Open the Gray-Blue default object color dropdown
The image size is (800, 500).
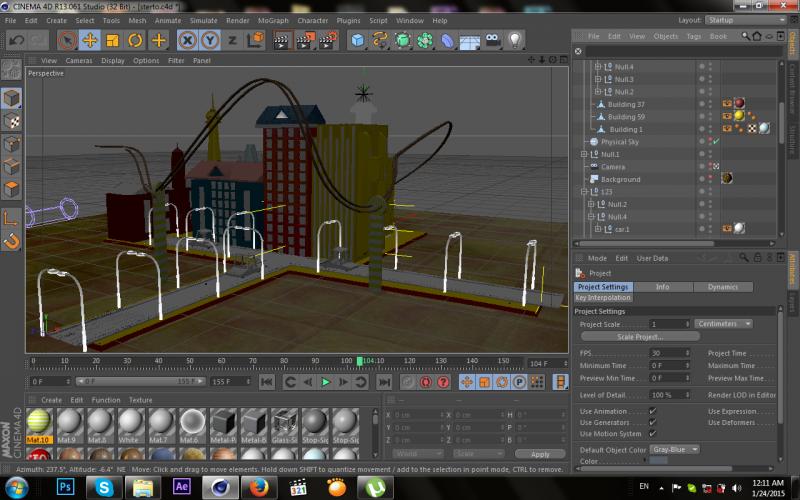tap(674, 449)
